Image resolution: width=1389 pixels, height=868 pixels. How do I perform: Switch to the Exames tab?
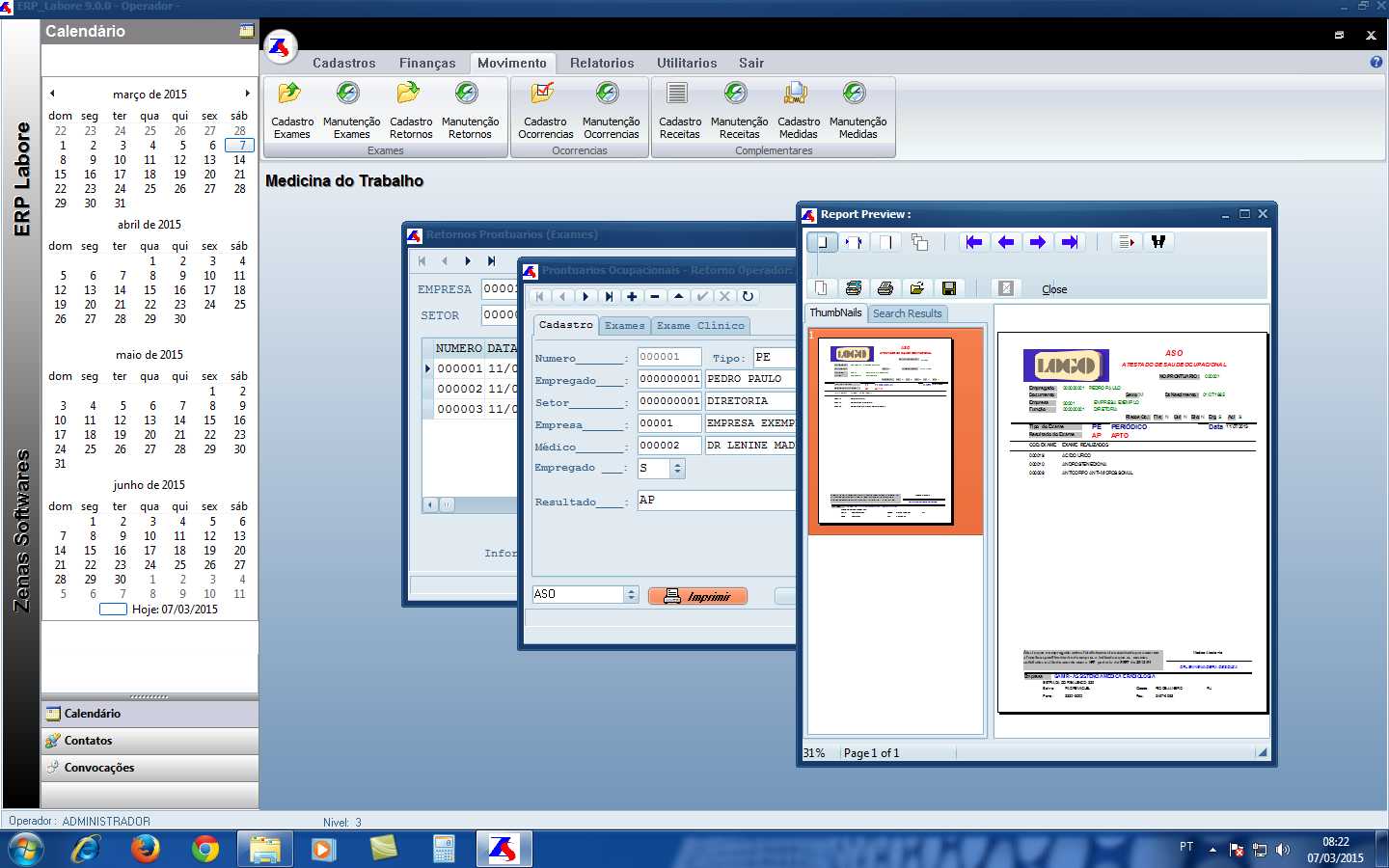[x=624, y=326]
